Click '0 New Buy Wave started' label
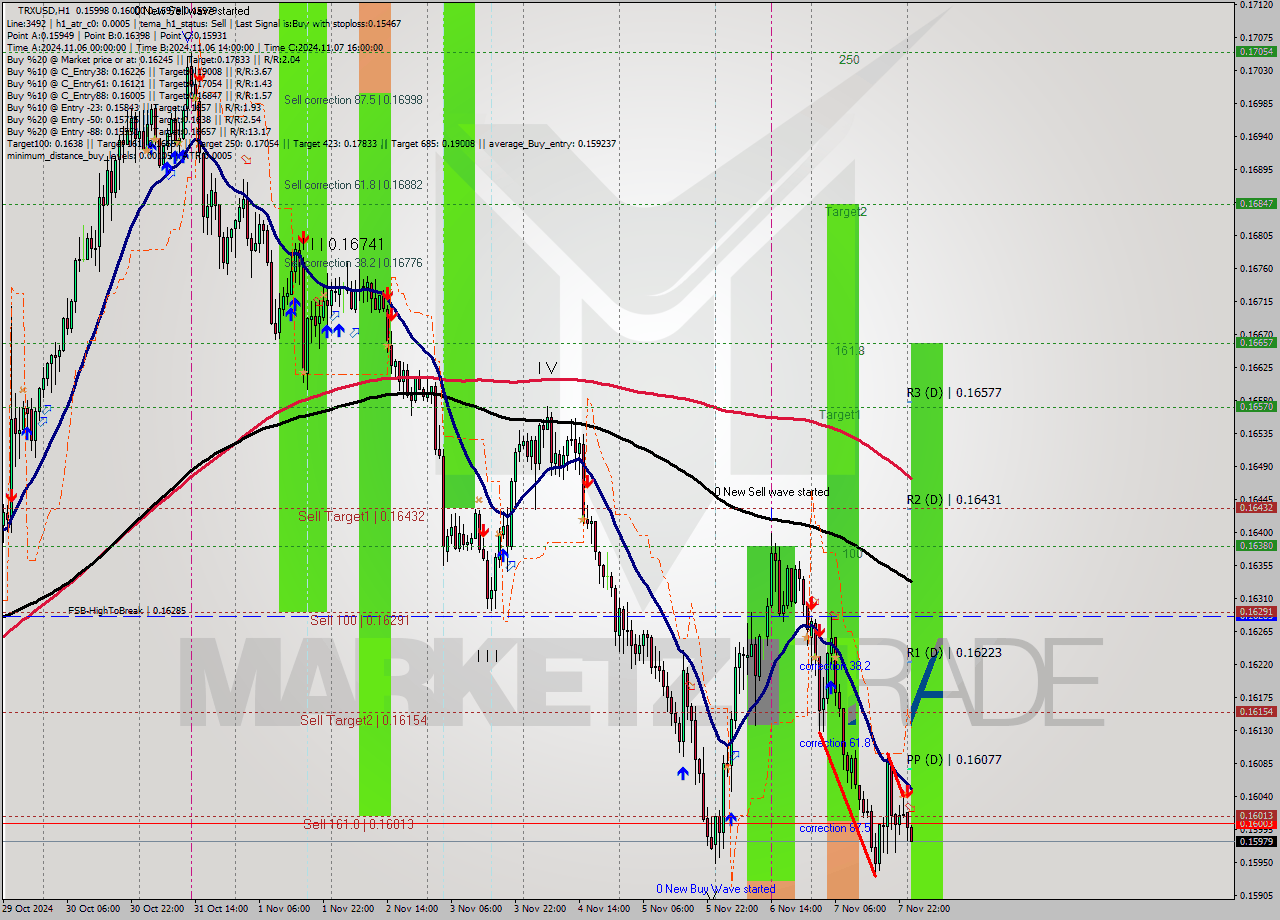The image size is (1280, 920). tap(715, 889)
